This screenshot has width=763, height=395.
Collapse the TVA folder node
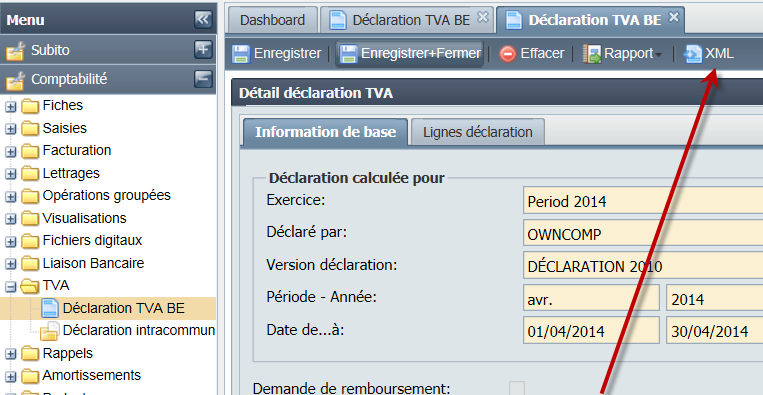(11, 287)
